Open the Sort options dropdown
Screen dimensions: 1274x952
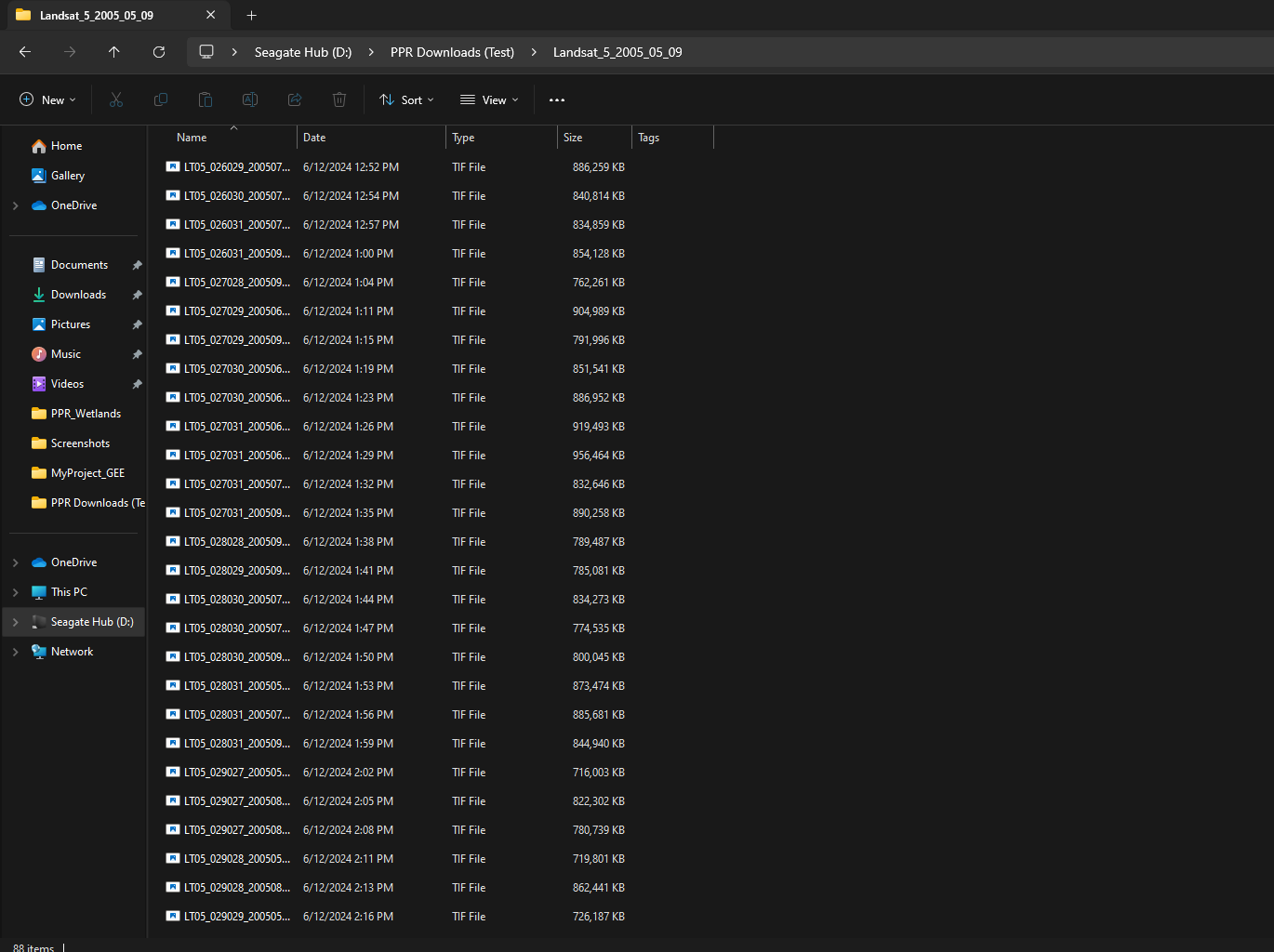tap(406, 99)
